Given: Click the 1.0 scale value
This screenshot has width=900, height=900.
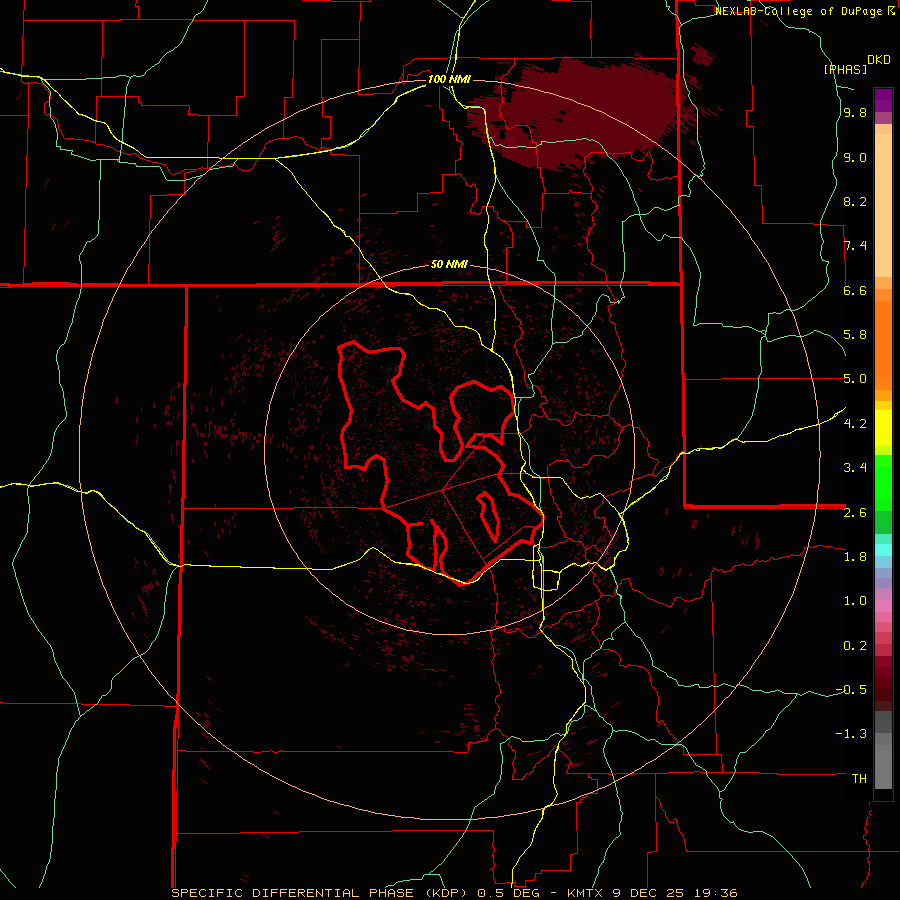Looking at the screenshot, I should 855,601.
